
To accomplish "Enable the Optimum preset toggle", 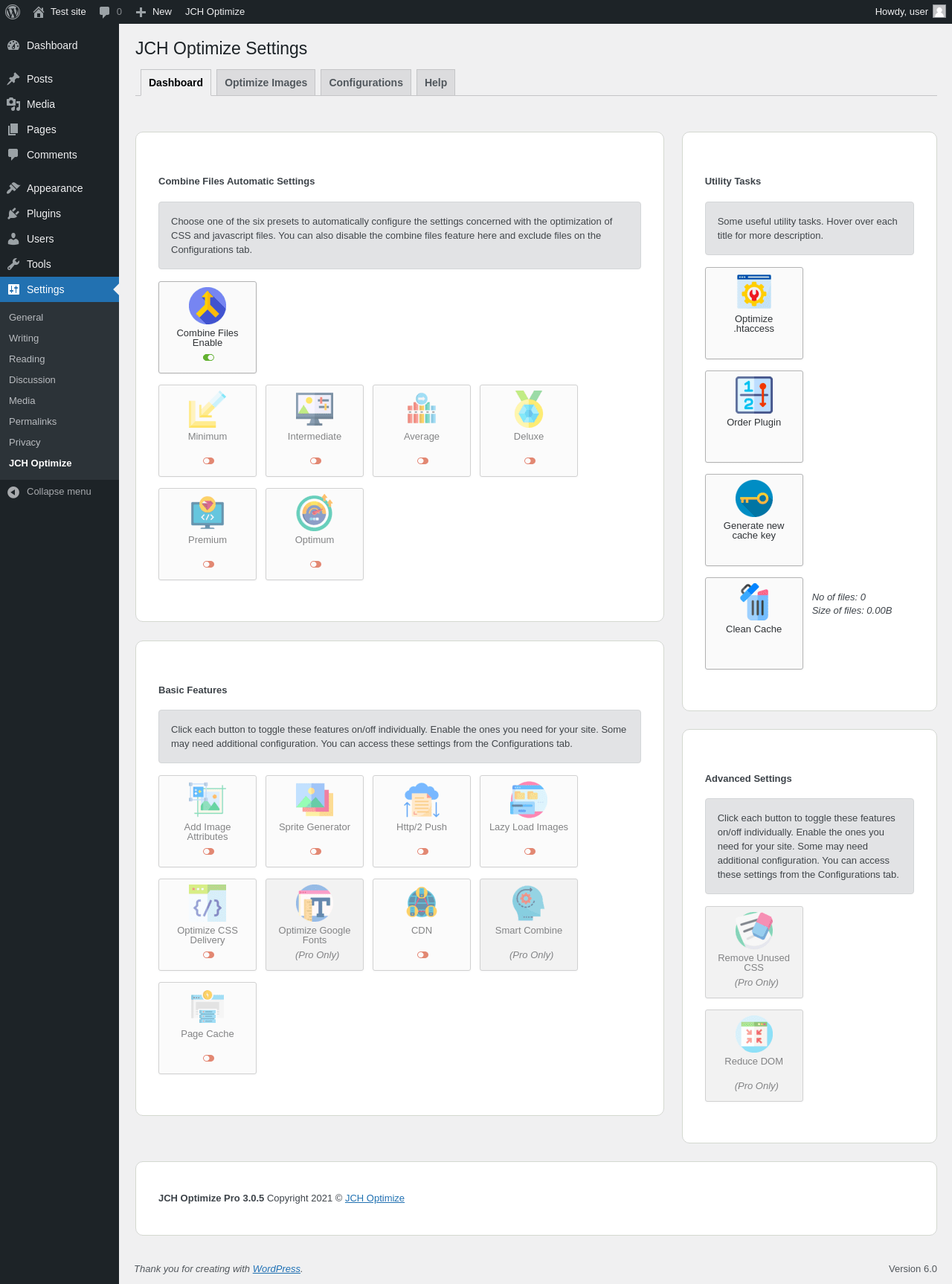I will (x=315, y=565).
